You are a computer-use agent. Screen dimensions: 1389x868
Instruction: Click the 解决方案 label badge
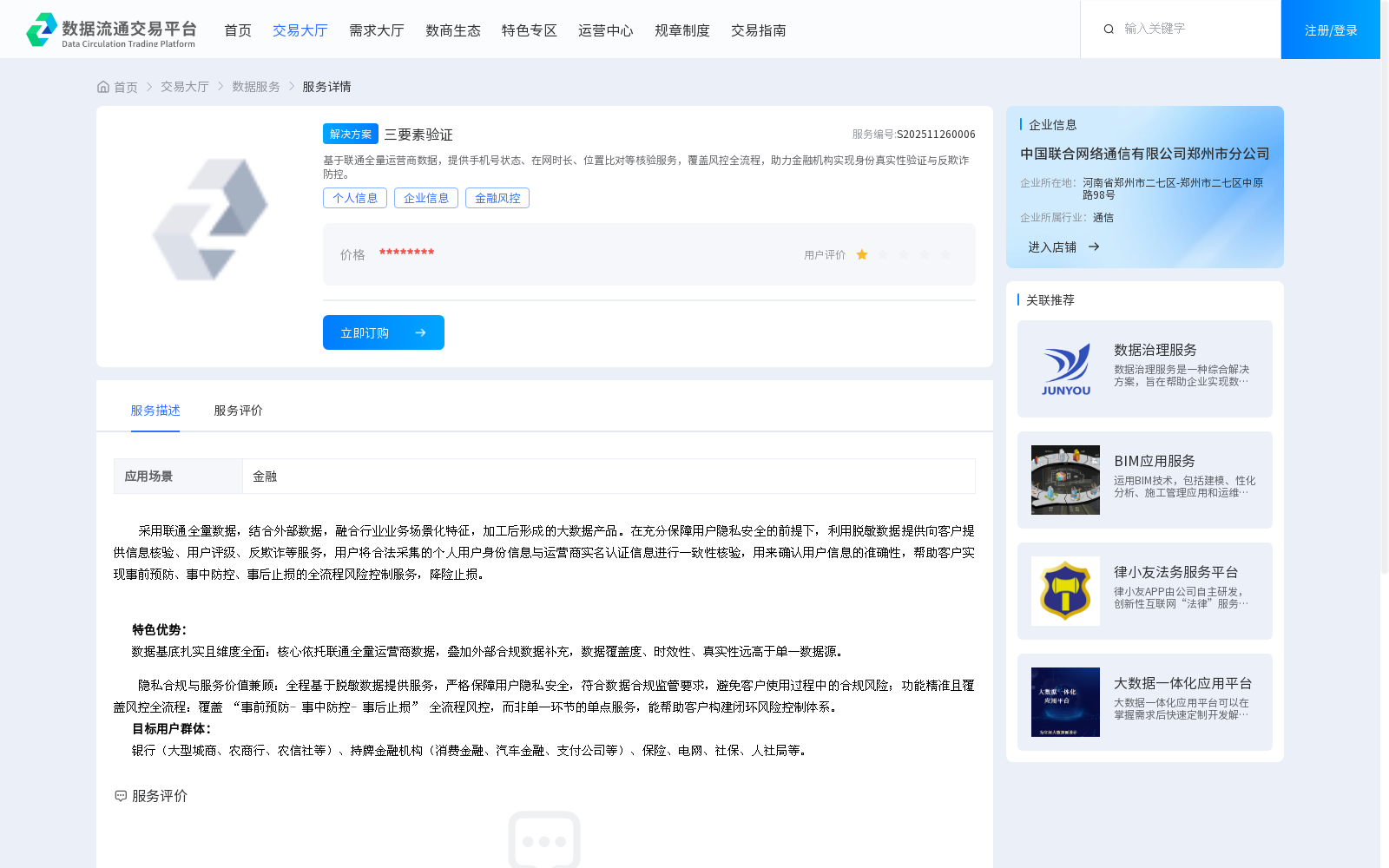tap(351, 134)
